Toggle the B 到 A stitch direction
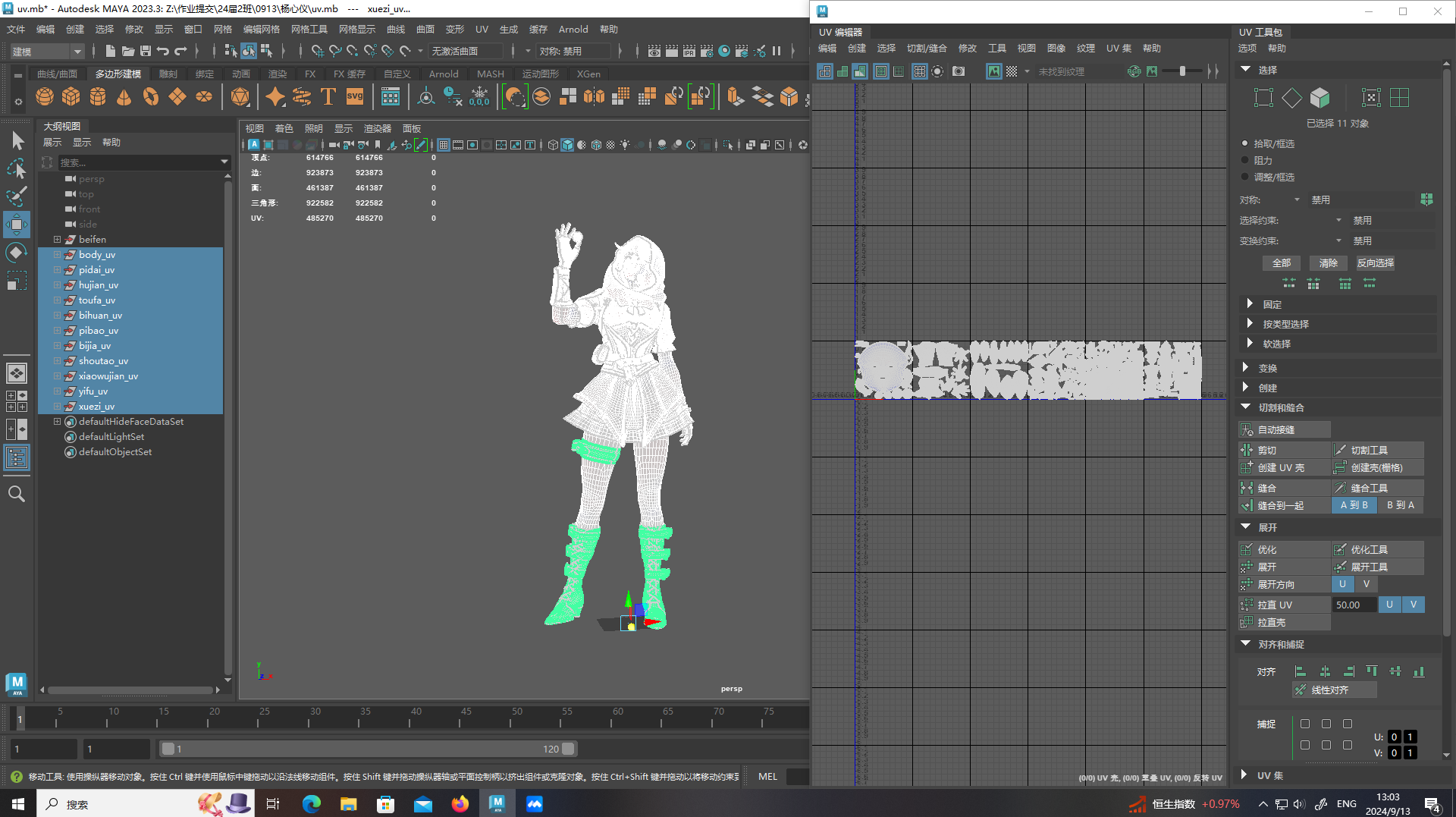Screen dimensions: 1456x817 click(x=1401, y=505)
